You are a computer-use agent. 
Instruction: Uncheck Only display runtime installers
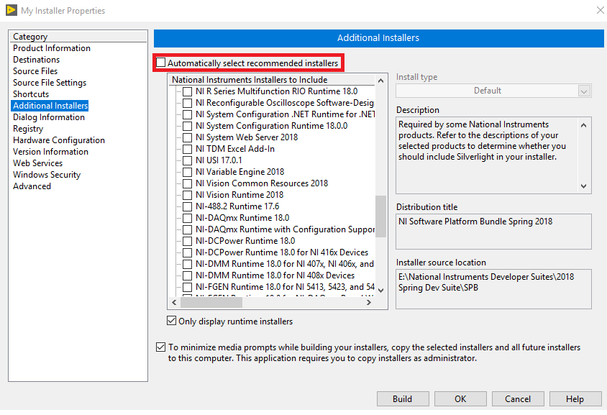coord(171,321)
